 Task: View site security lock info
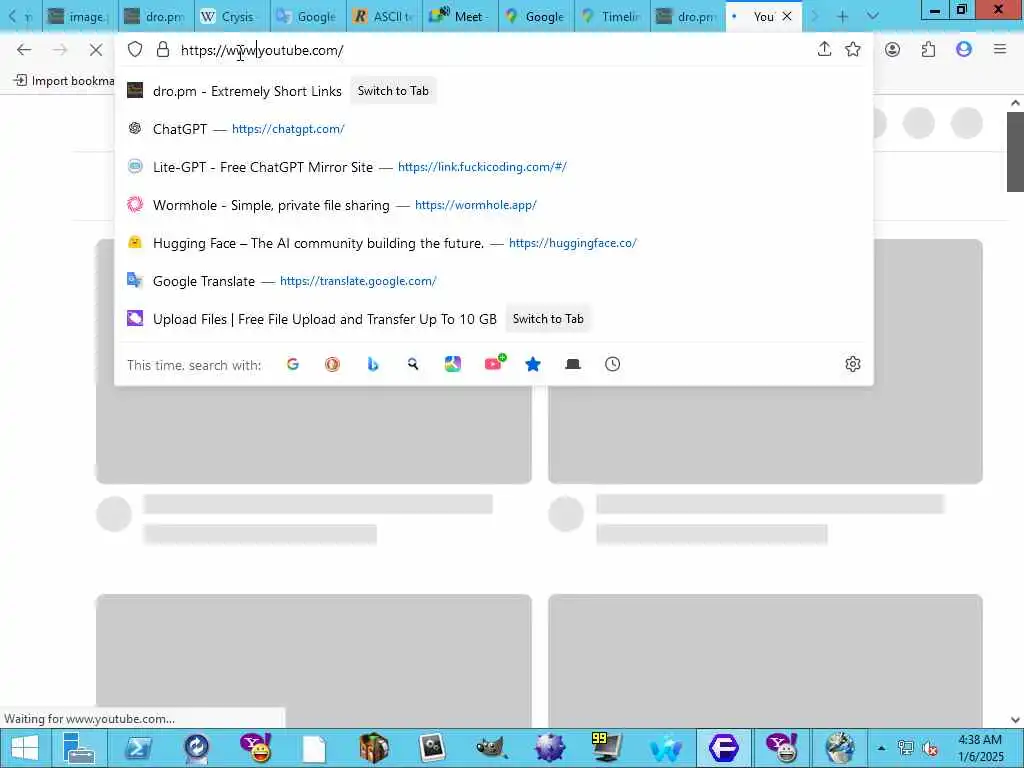click(x=163, y=50)
